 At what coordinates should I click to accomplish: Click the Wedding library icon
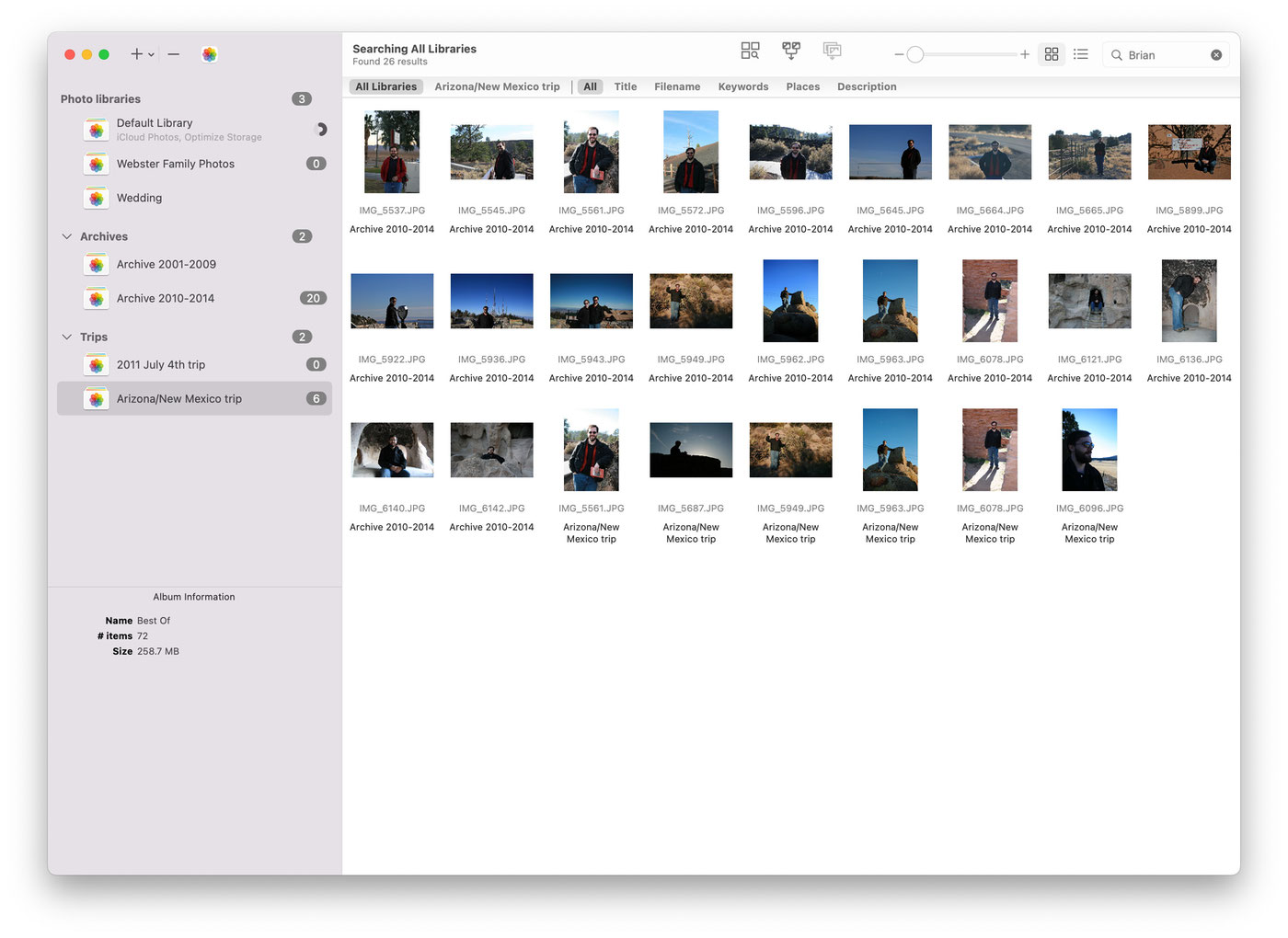click(97, 198)
